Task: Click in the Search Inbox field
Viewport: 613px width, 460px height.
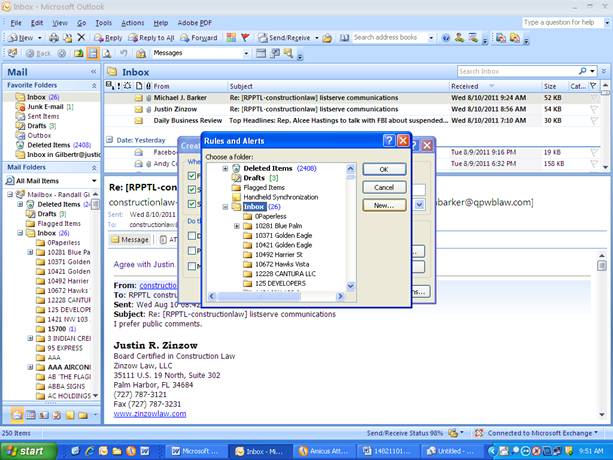Action: 517,71
